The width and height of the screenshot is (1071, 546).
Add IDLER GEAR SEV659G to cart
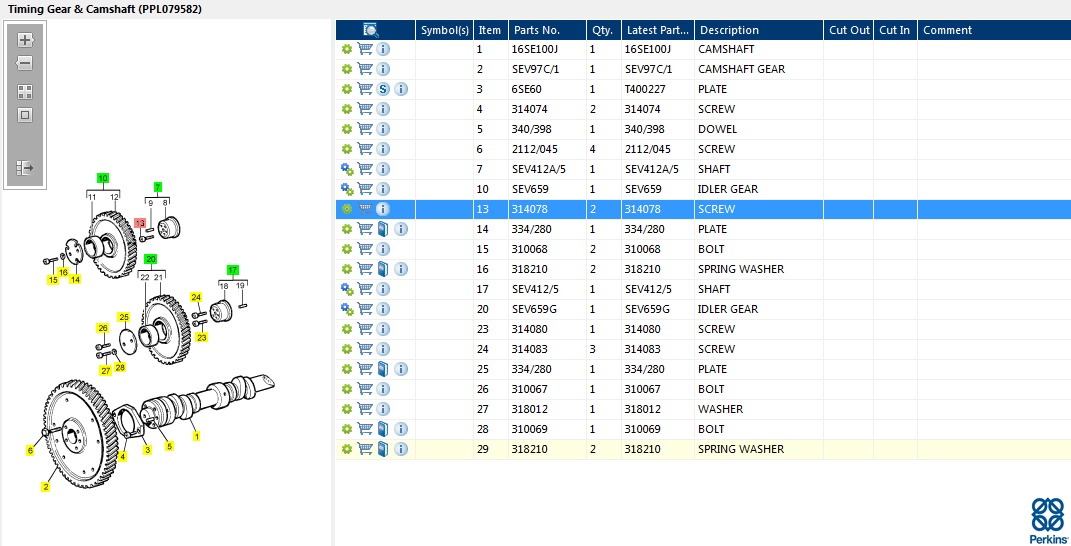click(365, 309)
